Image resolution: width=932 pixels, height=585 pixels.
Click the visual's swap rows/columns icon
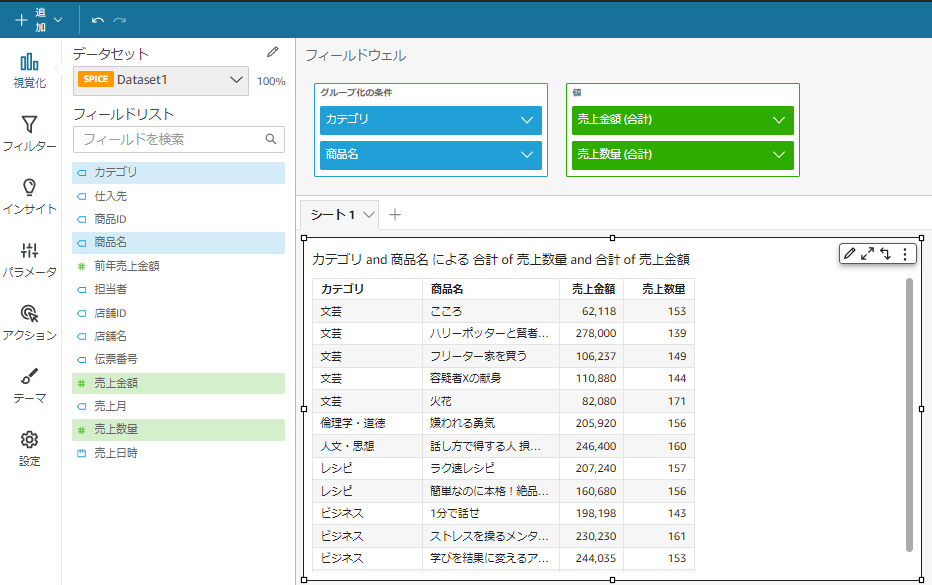tap(886, 254)
